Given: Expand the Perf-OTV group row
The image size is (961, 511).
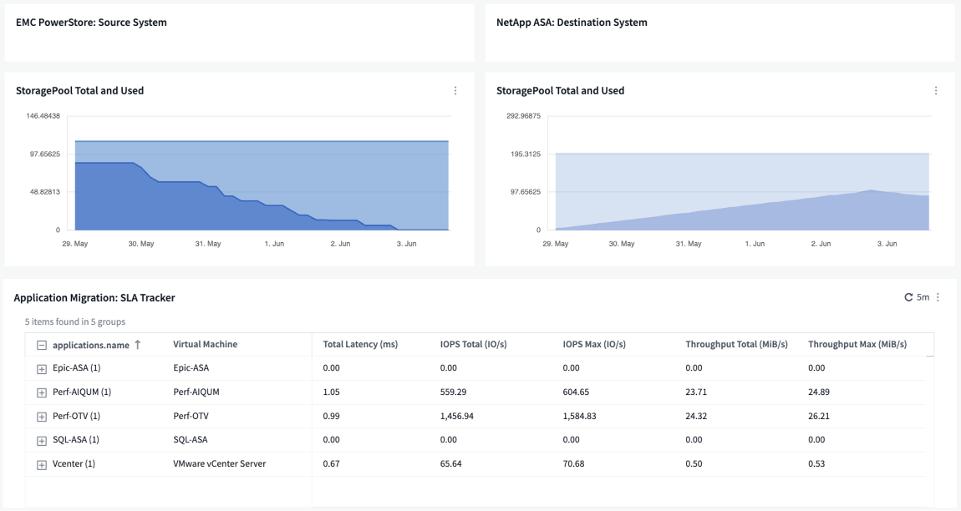Looking at the screenshot, I should 42,417.
